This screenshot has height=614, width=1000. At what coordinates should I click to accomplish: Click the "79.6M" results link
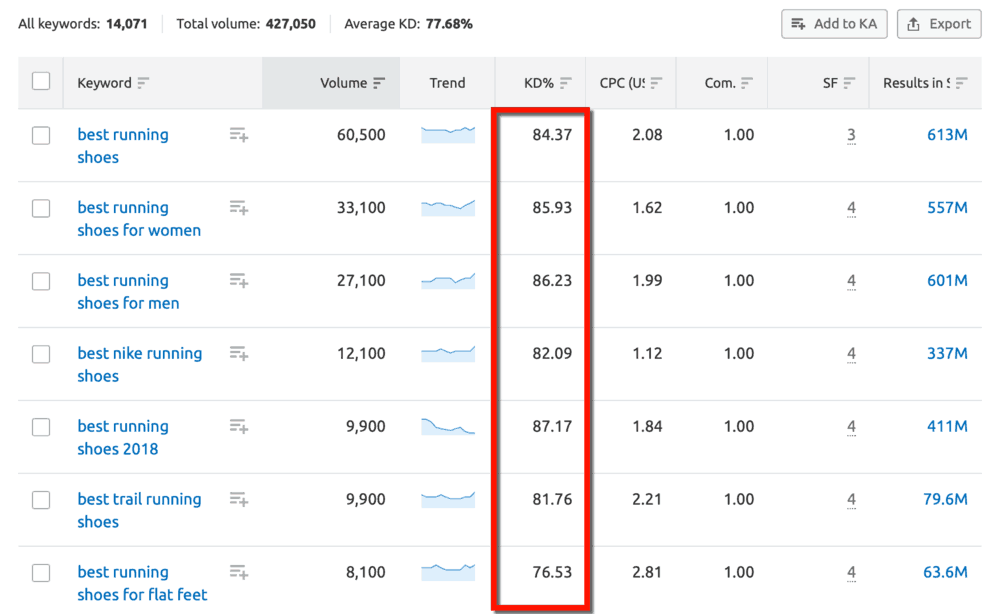[x=944, y=500]
